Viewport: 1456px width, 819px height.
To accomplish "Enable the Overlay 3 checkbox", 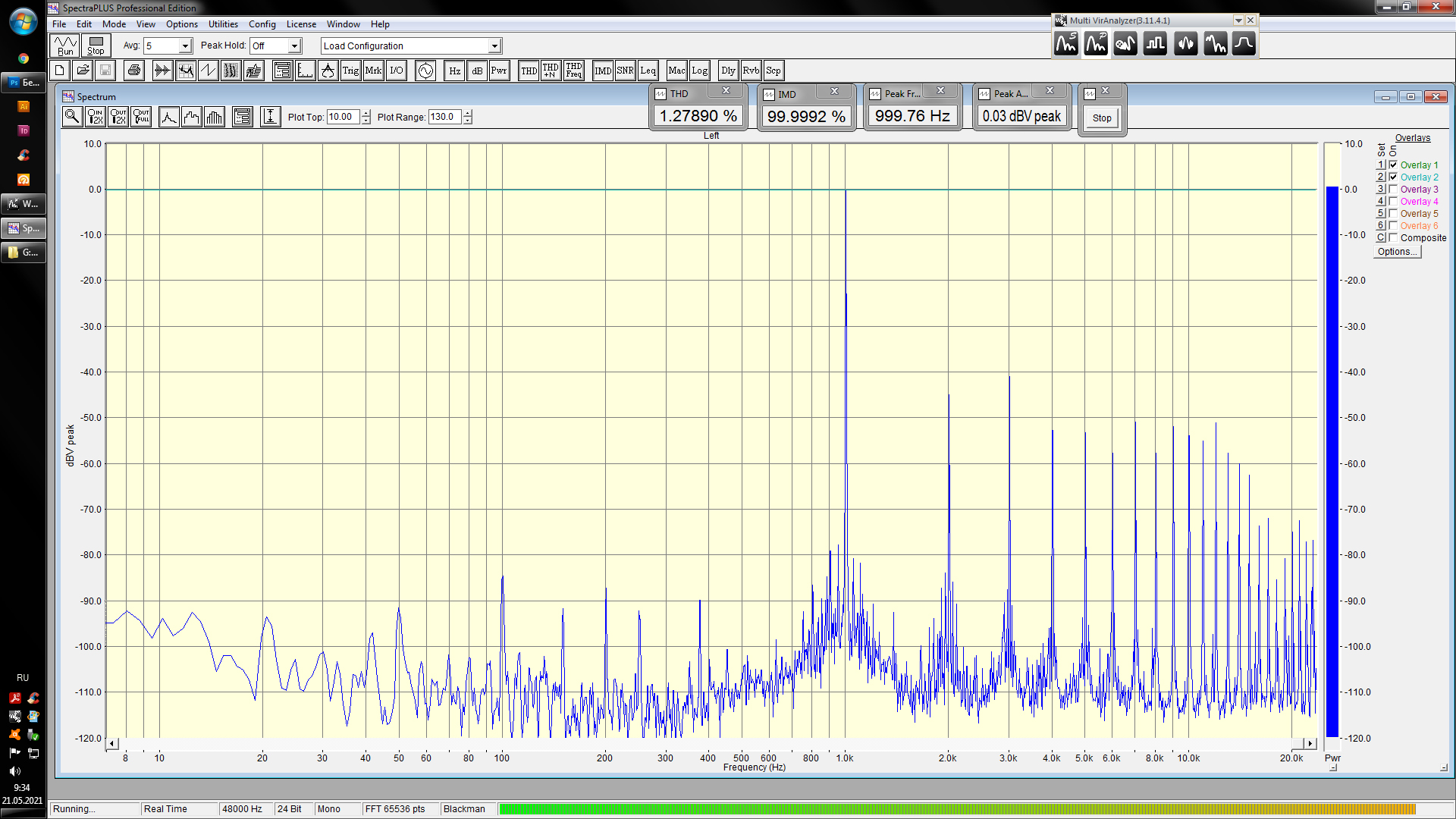I will pyautogui.click(x=1393, y=189).
